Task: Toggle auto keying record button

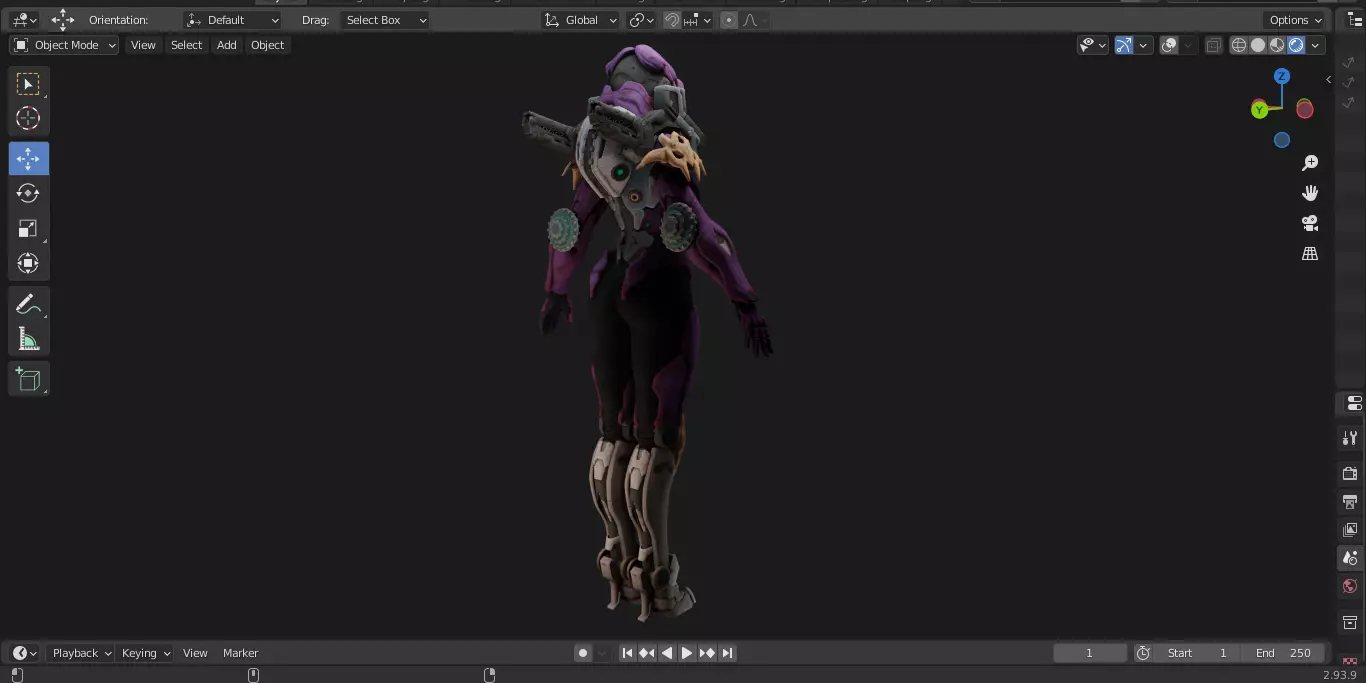Action: pyautogui.click(x=583, y=653)
